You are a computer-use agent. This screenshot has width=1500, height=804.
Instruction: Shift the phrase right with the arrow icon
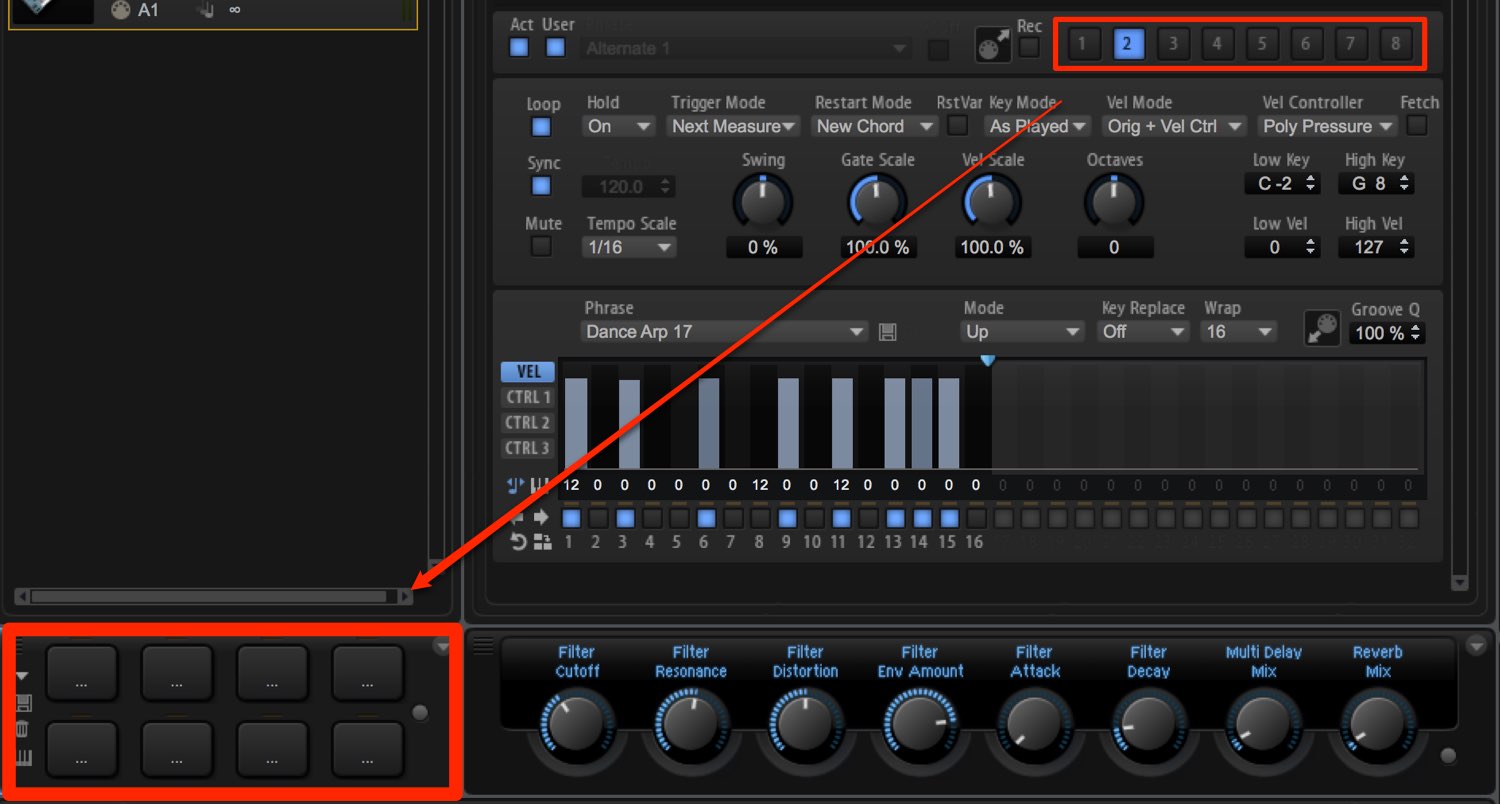[541, 517]
